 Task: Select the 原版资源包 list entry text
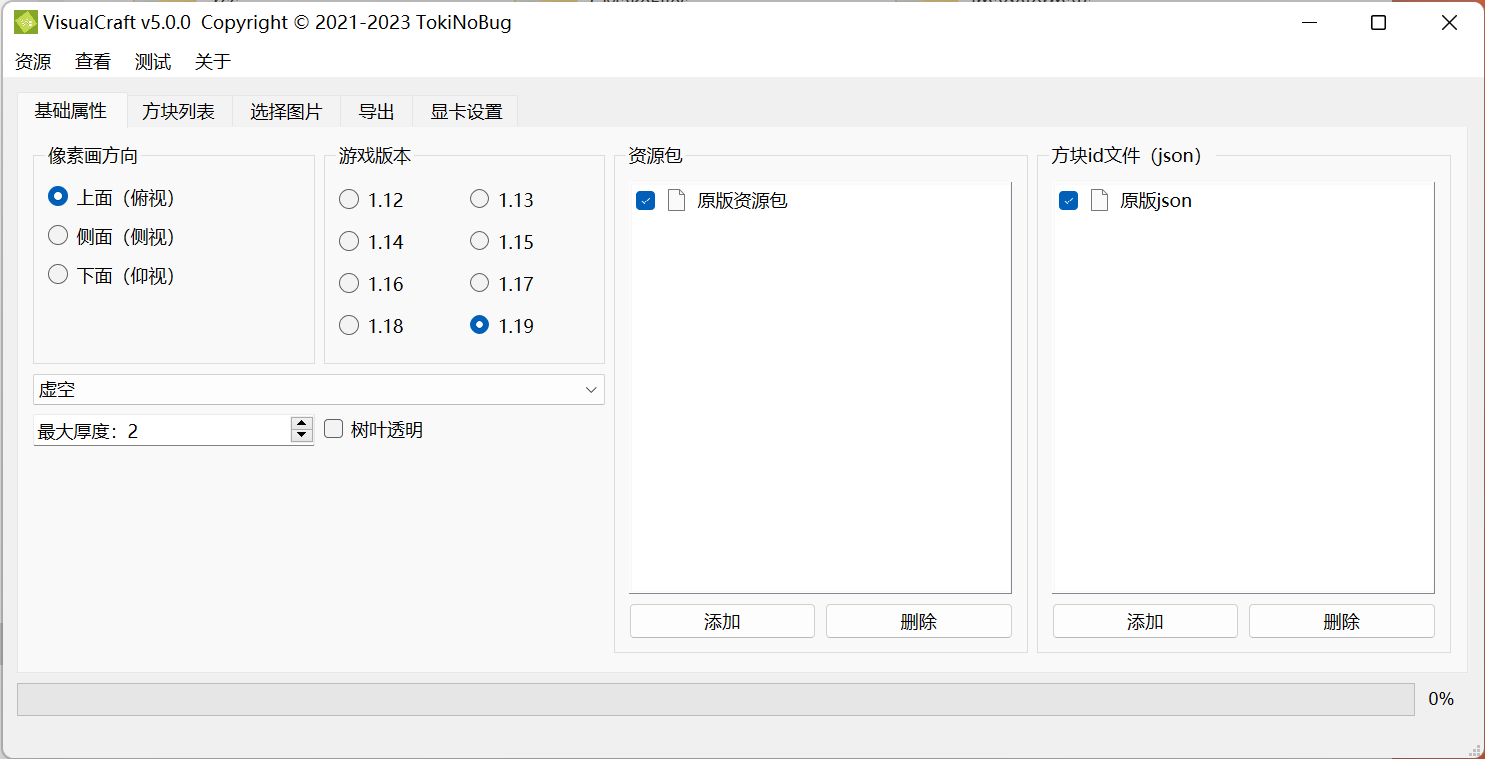pyautogui.click(x=742, y=201)
